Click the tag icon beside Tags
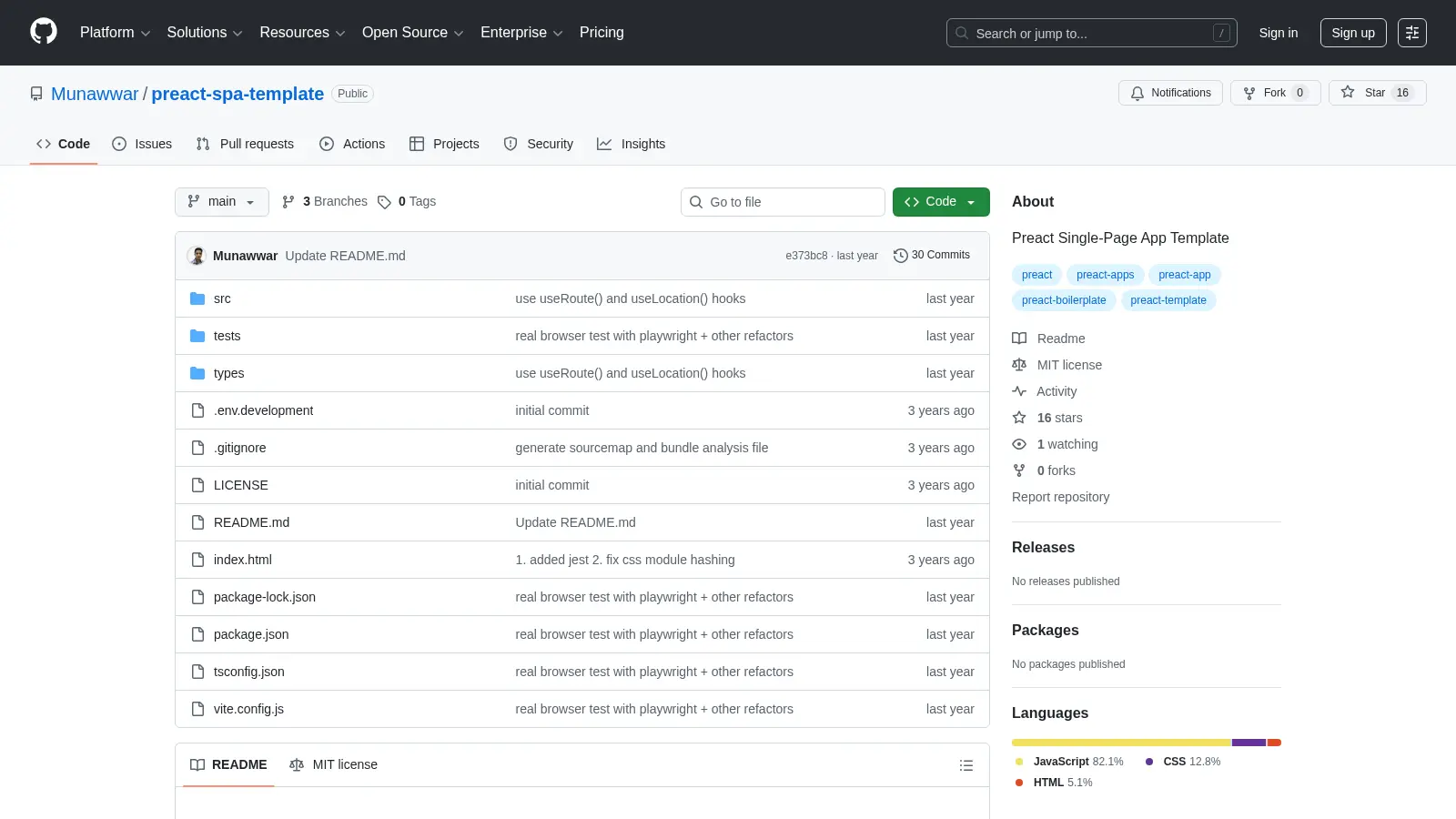This screenshot has width=1456, height=819. point(384,202)
